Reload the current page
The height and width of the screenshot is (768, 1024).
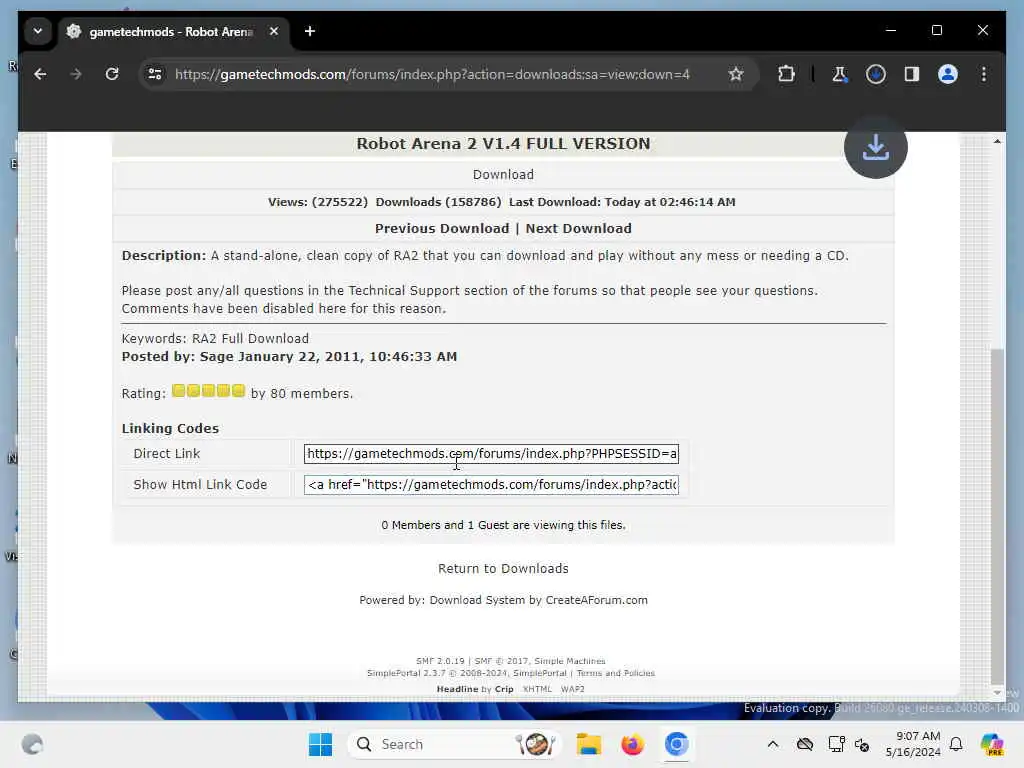(x=112, y=74)
